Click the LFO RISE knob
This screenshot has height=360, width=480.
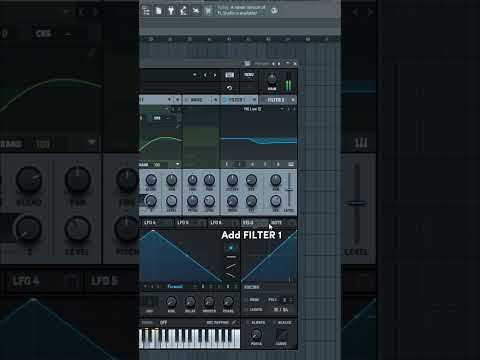(171, 302)
